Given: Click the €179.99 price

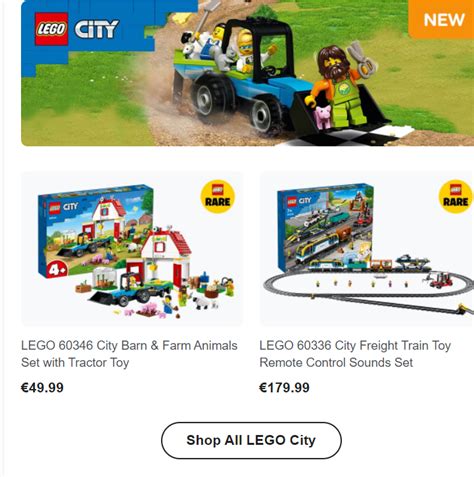Looking at the screenshot, I should point(284,387).
